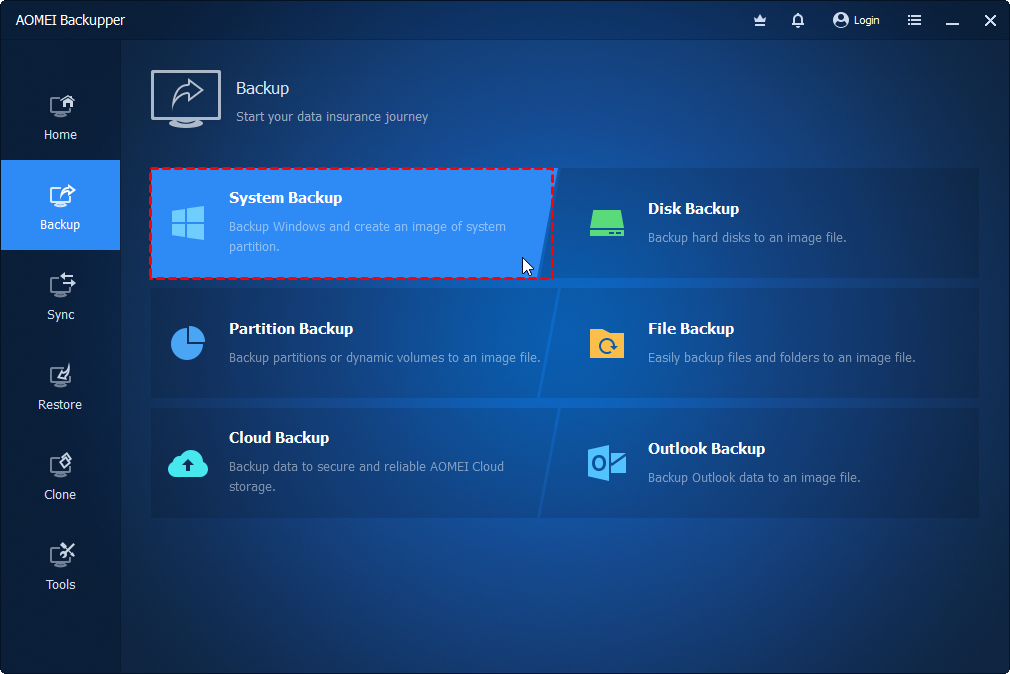The image size is (1010, 674).
Task: Click the AOMEI Backupper title text
Action: click(x=70, y=21)
